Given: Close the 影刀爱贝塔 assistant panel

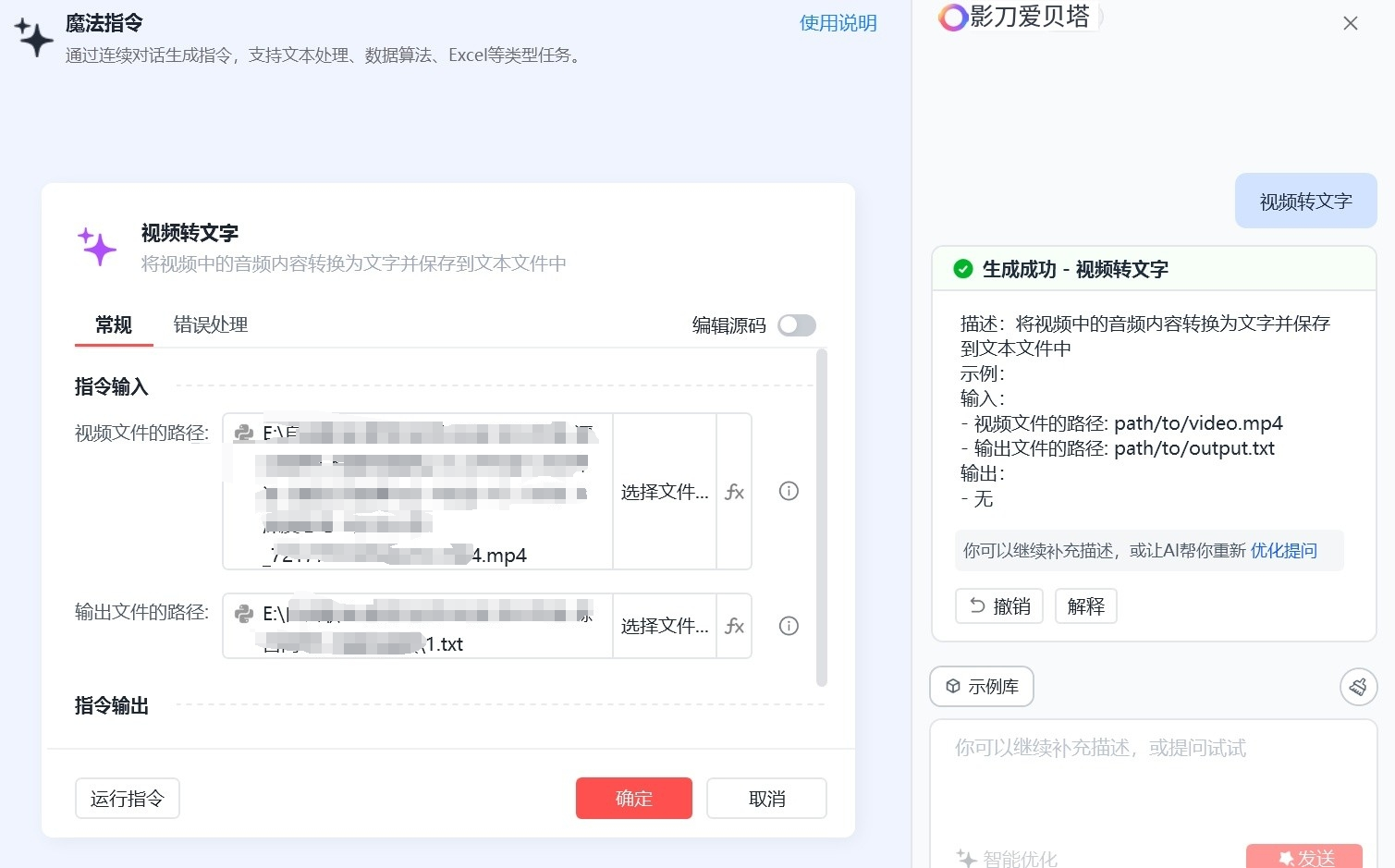Looking at the screenshot, I should pos(1351,23).
